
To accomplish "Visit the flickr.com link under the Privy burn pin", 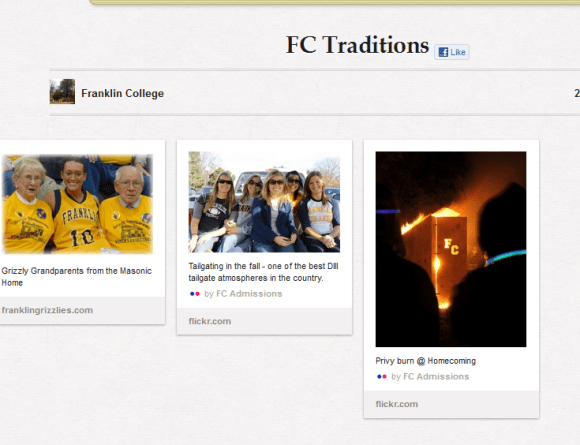I will coord(397,404).
